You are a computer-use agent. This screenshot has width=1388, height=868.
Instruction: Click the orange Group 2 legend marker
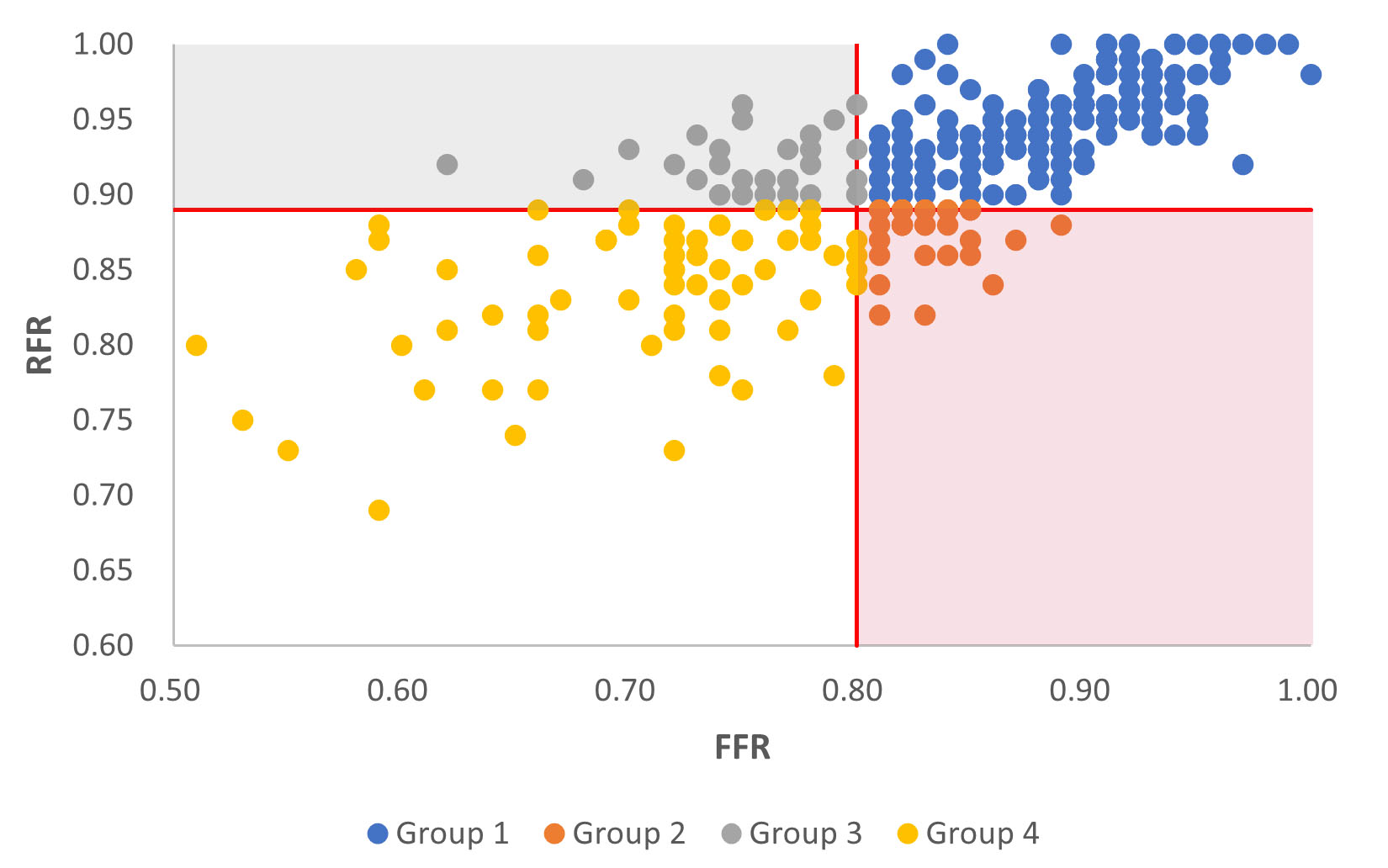[x=554, y=834]
